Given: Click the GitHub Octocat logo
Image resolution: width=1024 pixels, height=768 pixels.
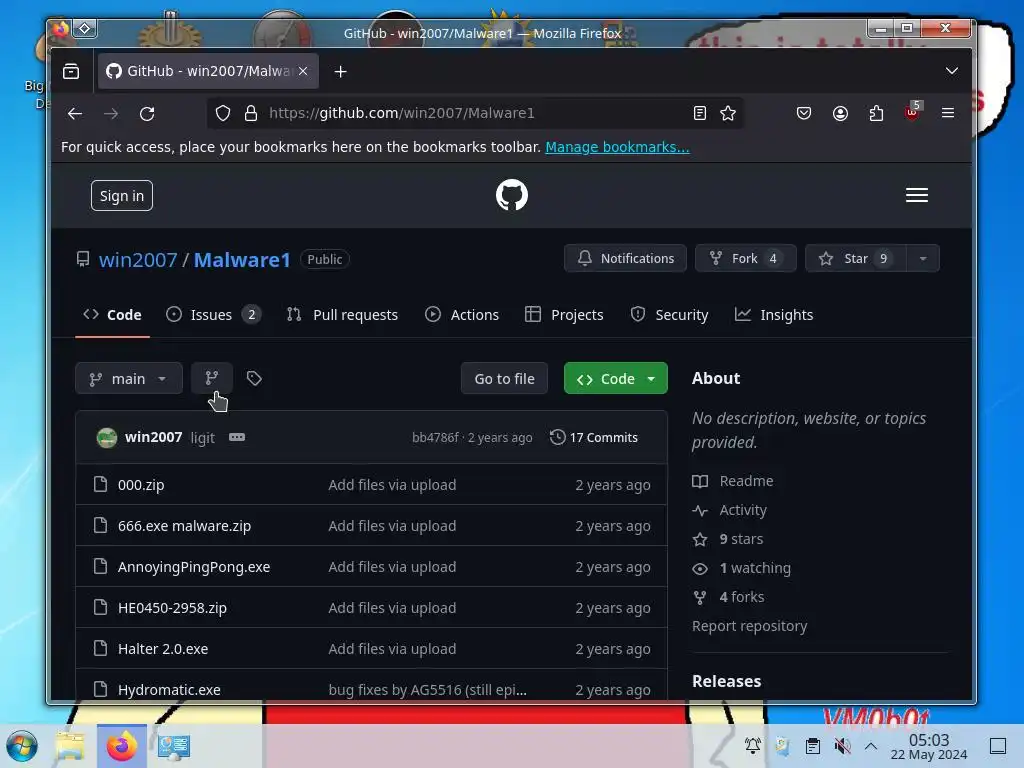Looking at the screenshot, I should pyautogui.click(x=511, y=195).
